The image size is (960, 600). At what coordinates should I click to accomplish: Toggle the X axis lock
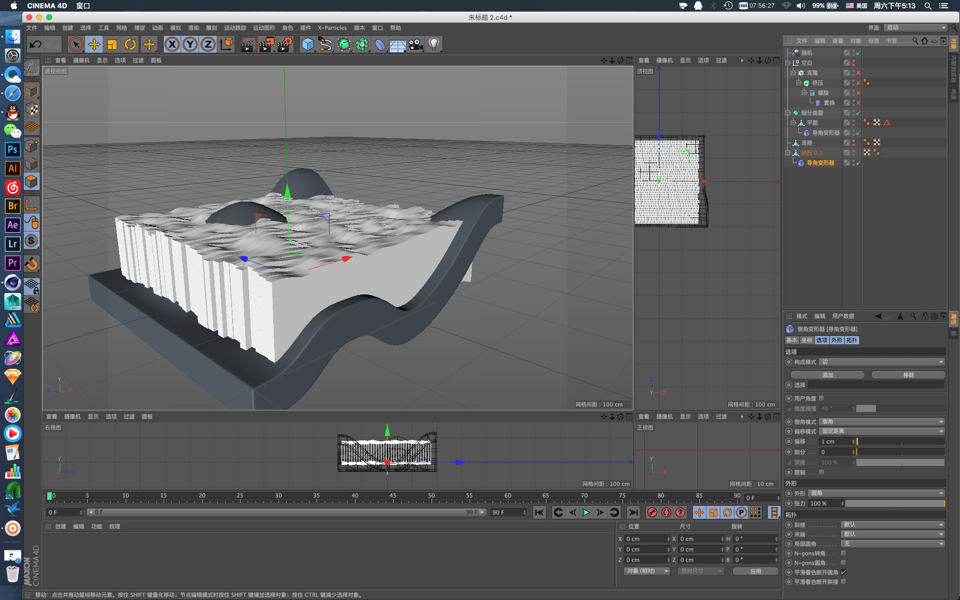[172, 44]
